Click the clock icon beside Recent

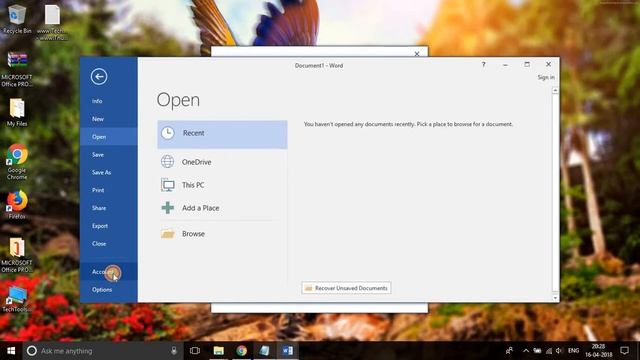pyautogui.click(x=167, y=133)
